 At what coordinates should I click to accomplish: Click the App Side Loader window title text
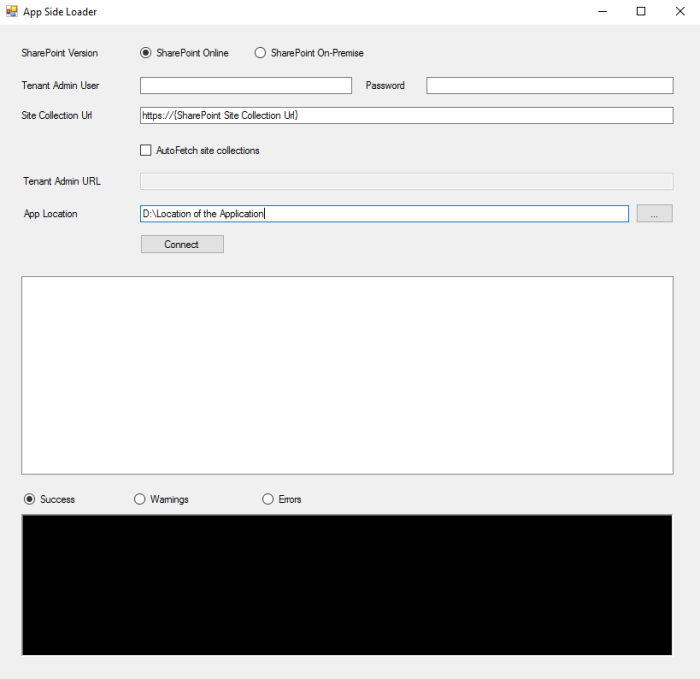pyautogui.click(x=60, y=11)
